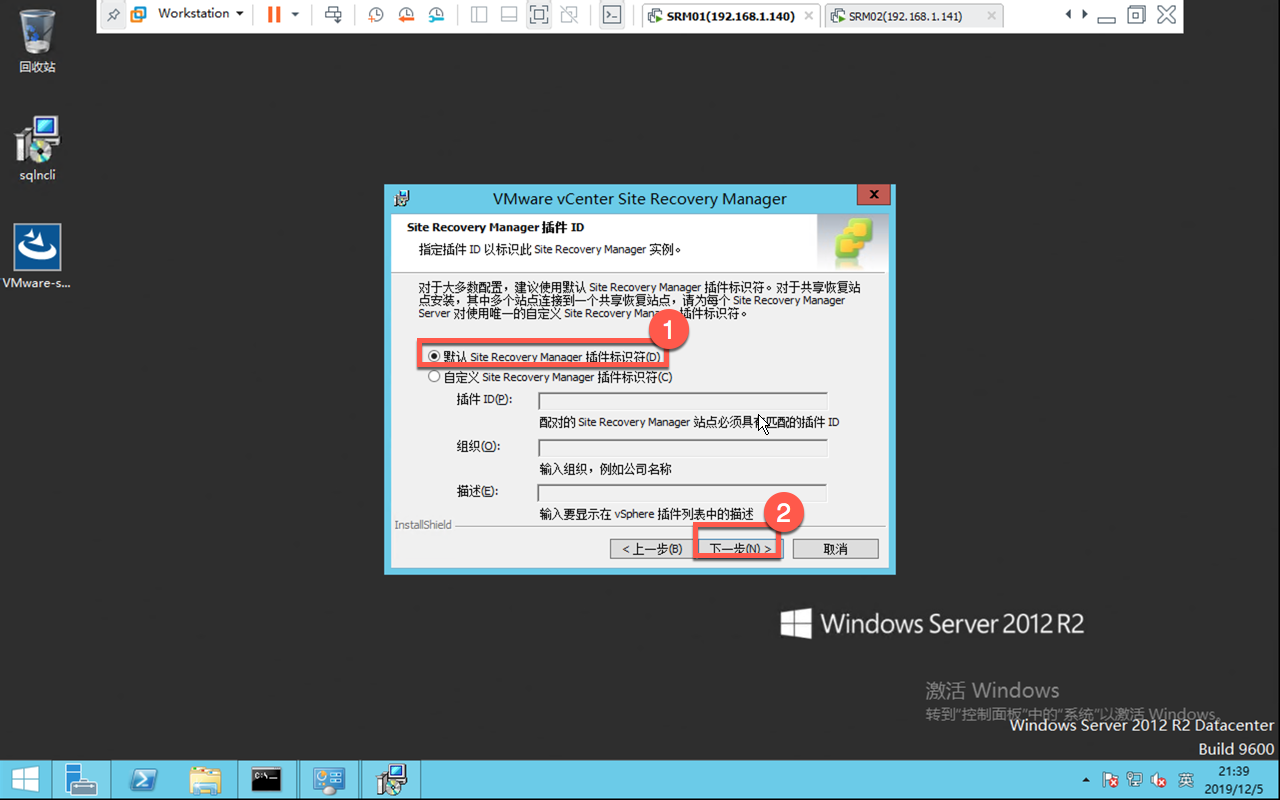The width and height of the screenshot is (1280, 800).
Task: Click the network tray icon
Action: [x=1135, y=780]
